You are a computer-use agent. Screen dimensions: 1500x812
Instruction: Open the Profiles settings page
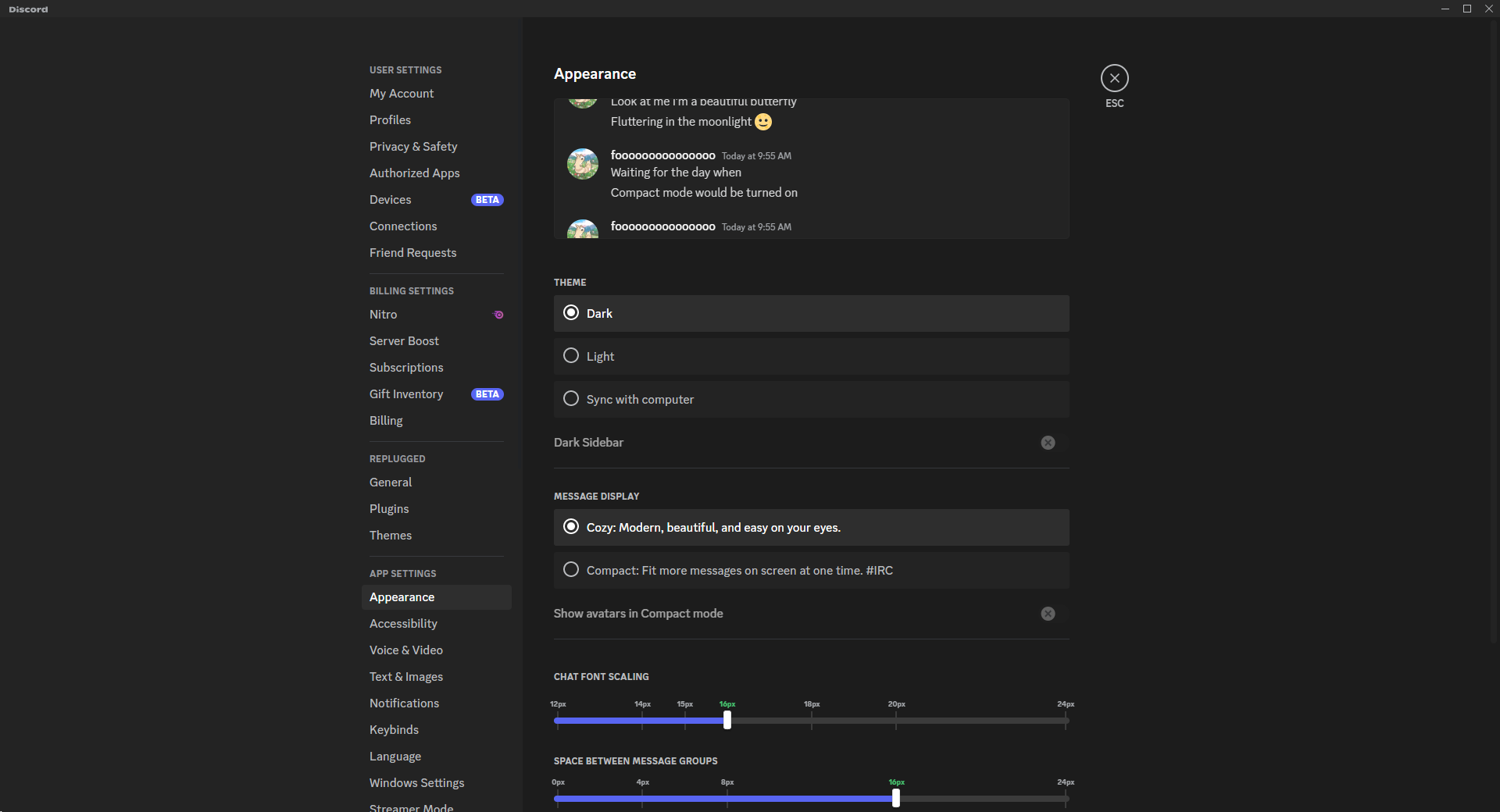436,120
